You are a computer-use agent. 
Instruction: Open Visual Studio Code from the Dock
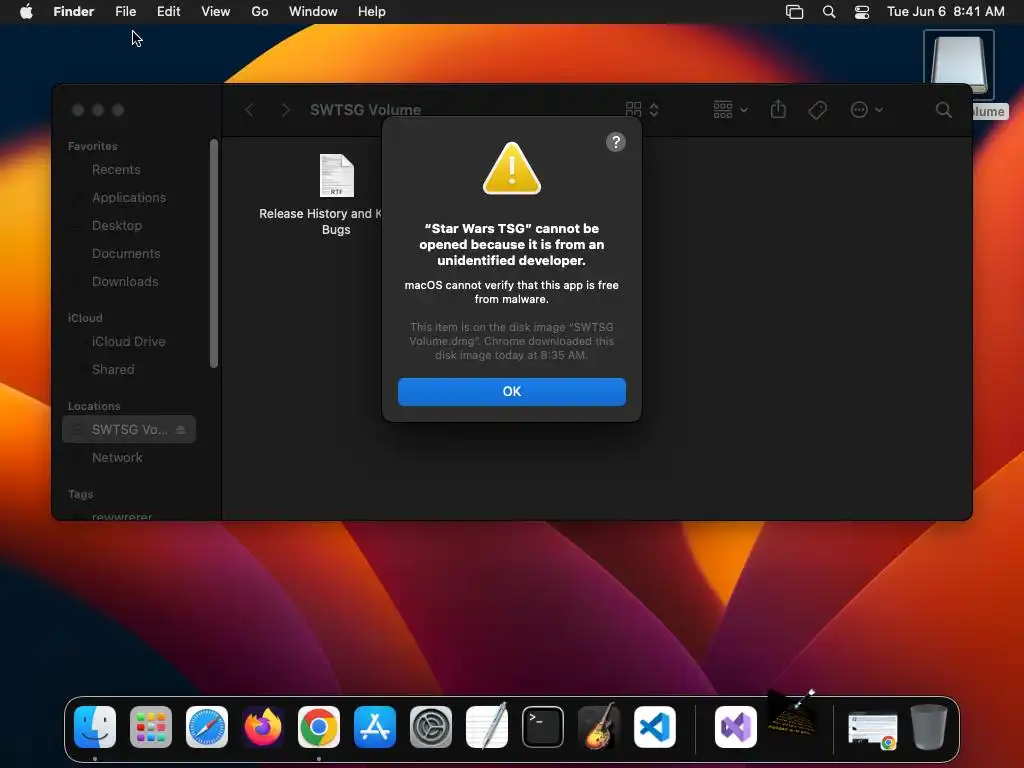pyautogui.click(x=654, y=727)
